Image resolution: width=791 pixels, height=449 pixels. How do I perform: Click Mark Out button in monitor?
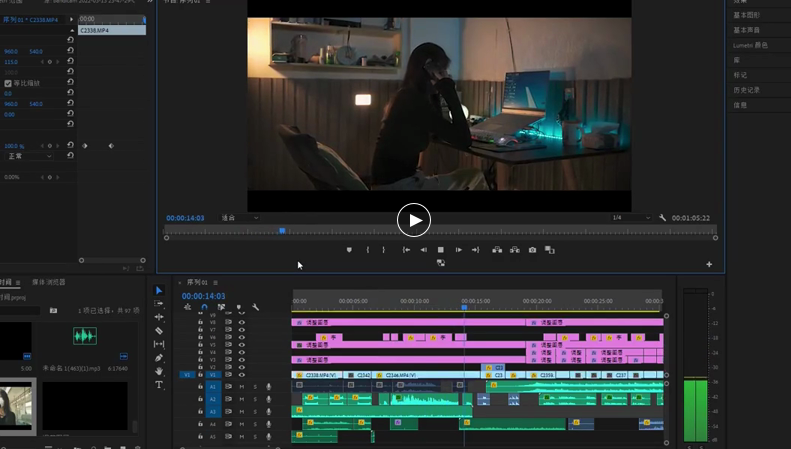point(383,250)
